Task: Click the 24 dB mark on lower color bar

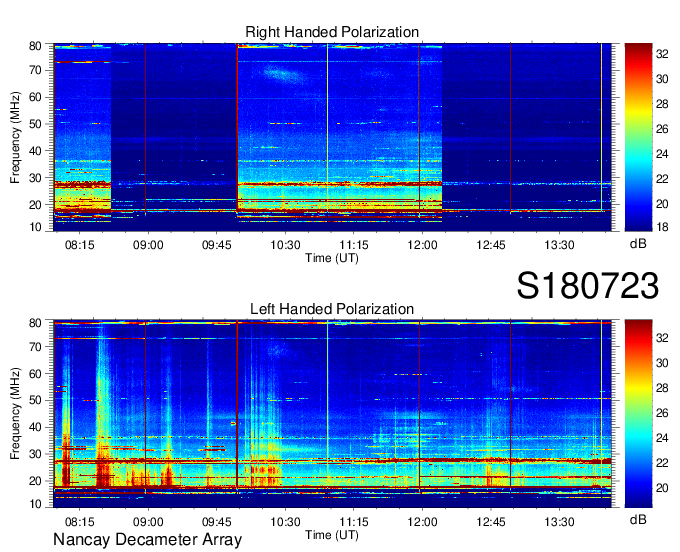Action: 662,438
